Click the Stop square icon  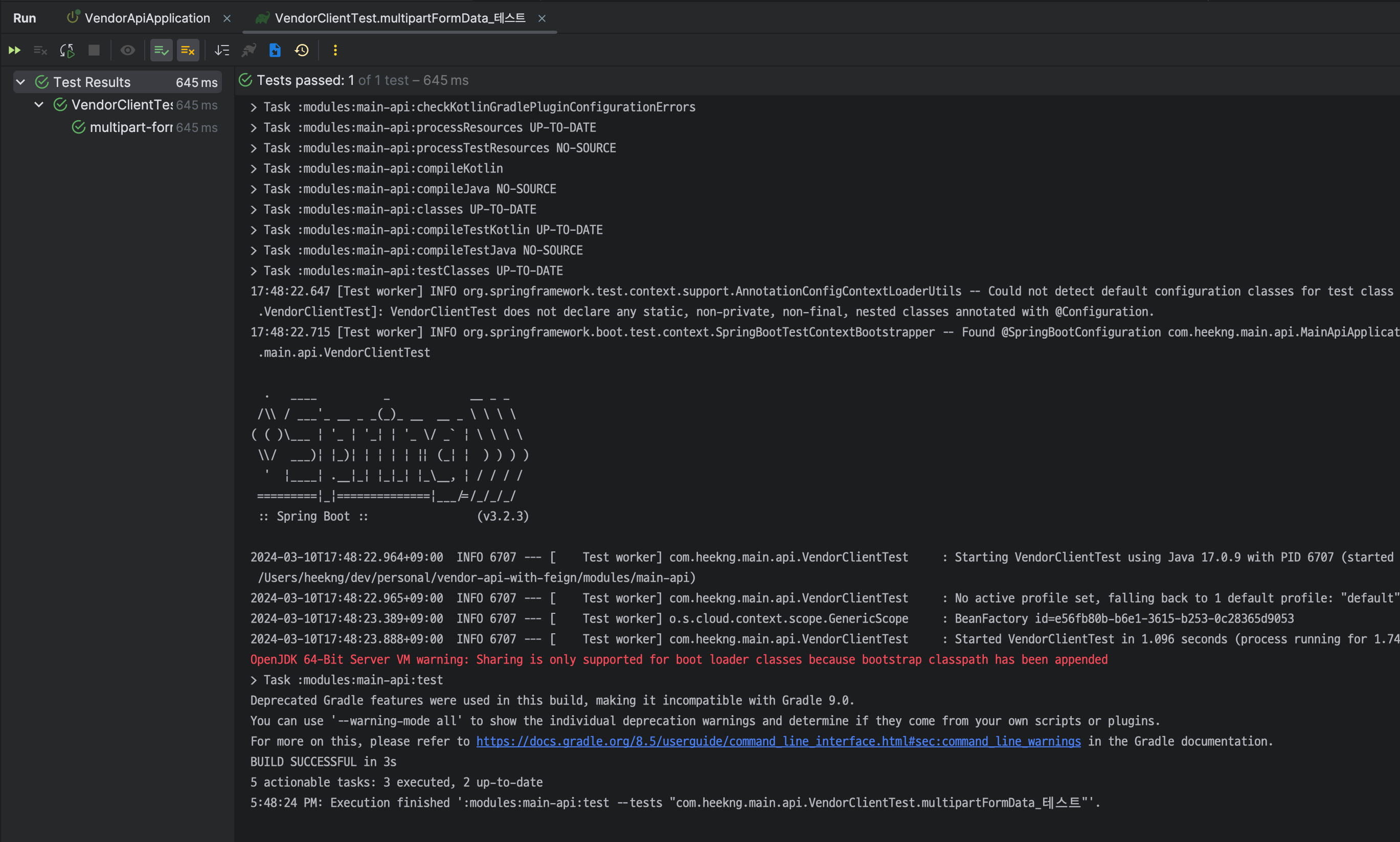point(94,51)
